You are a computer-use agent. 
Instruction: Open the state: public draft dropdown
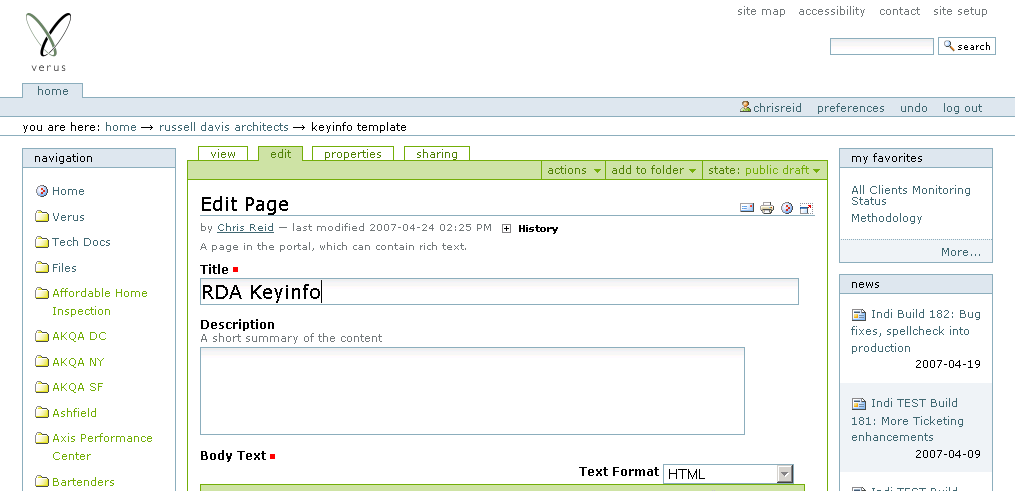pyautogui.click(x=764, y=170)
